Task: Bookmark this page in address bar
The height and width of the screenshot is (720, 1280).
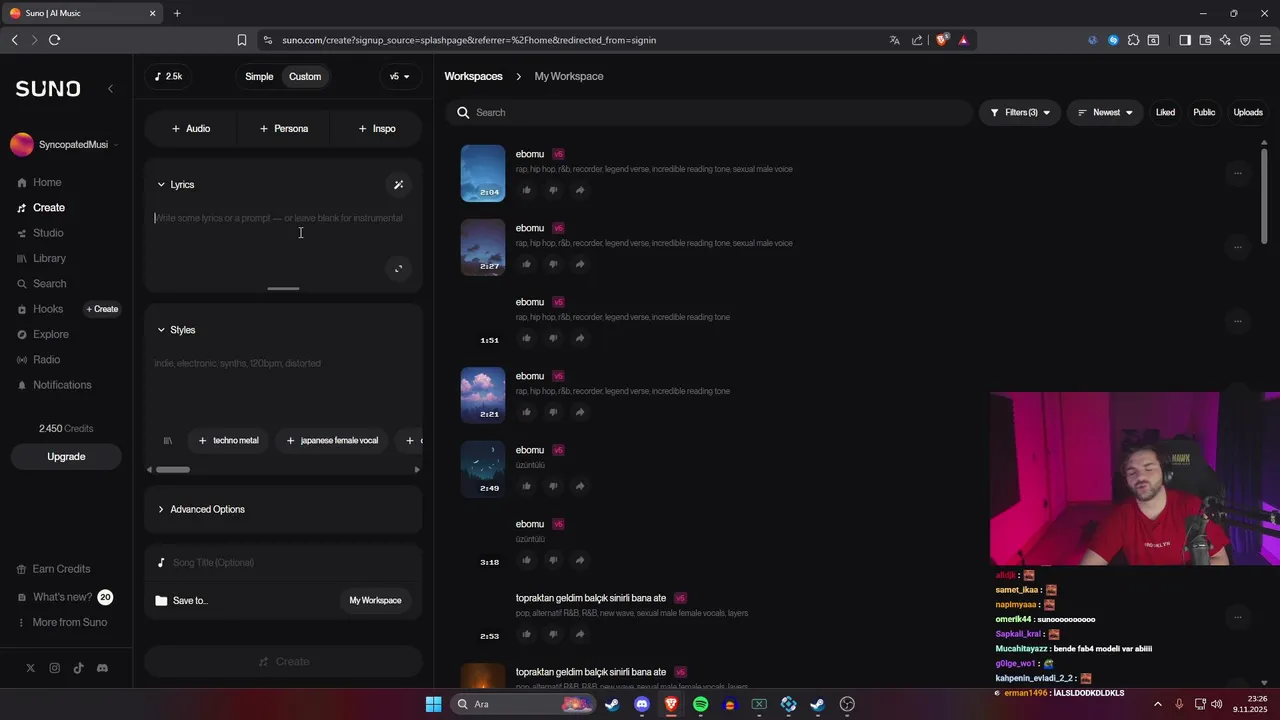Action: [x=242, y=40]
